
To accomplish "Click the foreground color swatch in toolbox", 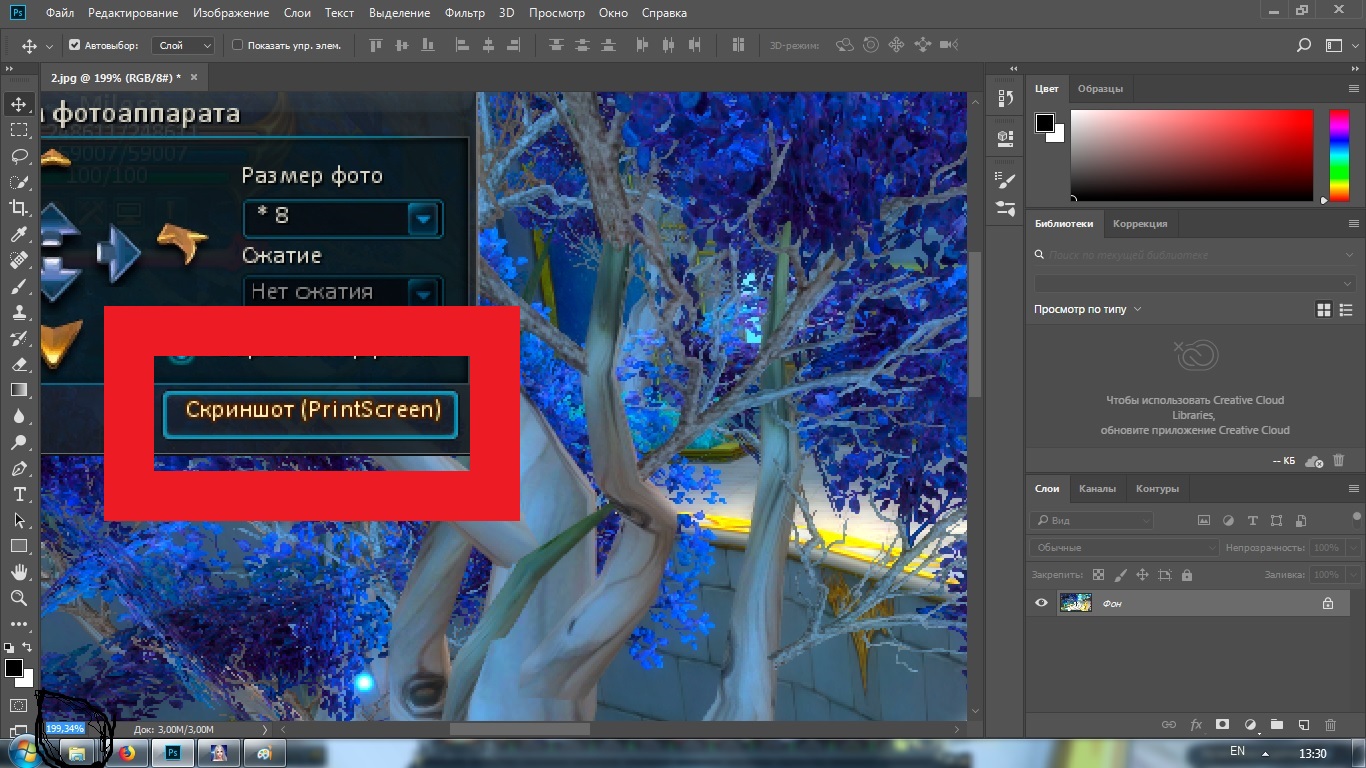I will pos(13,668).
